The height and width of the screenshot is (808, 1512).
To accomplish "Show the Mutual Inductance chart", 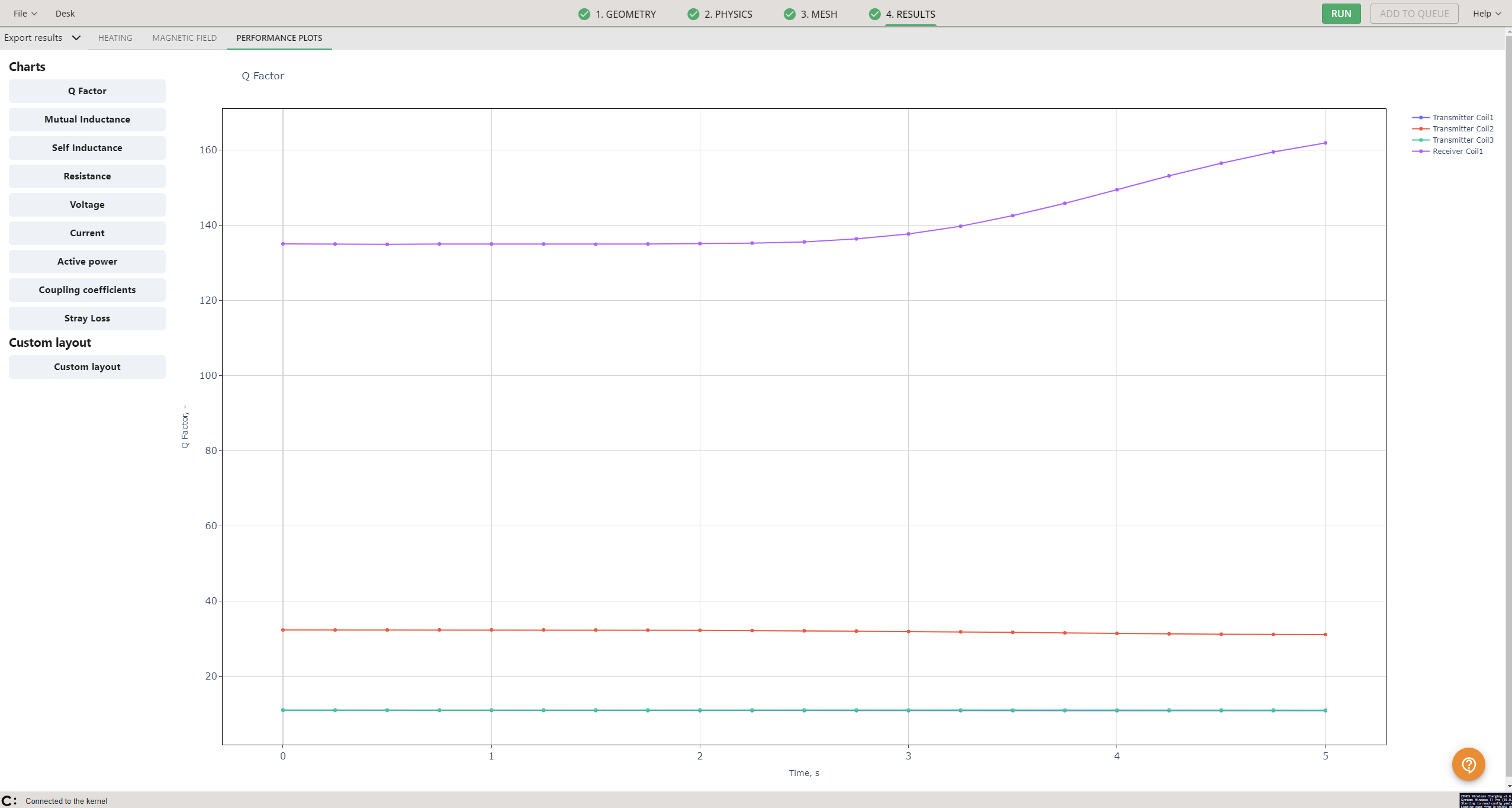I will [87, 120].
